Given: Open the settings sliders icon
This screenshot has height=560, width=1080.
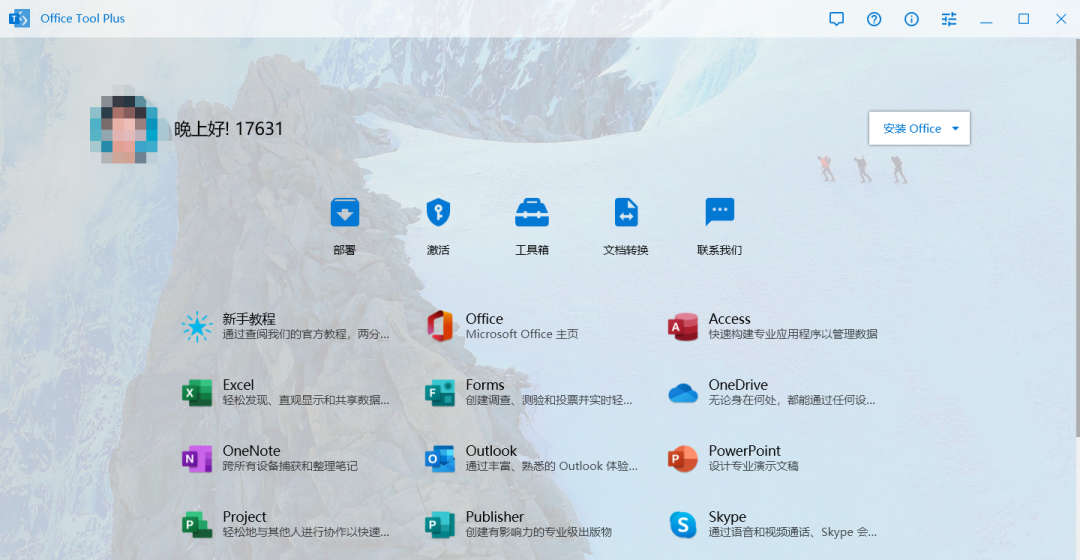Looking at the screenshot, I should point(949,19).
